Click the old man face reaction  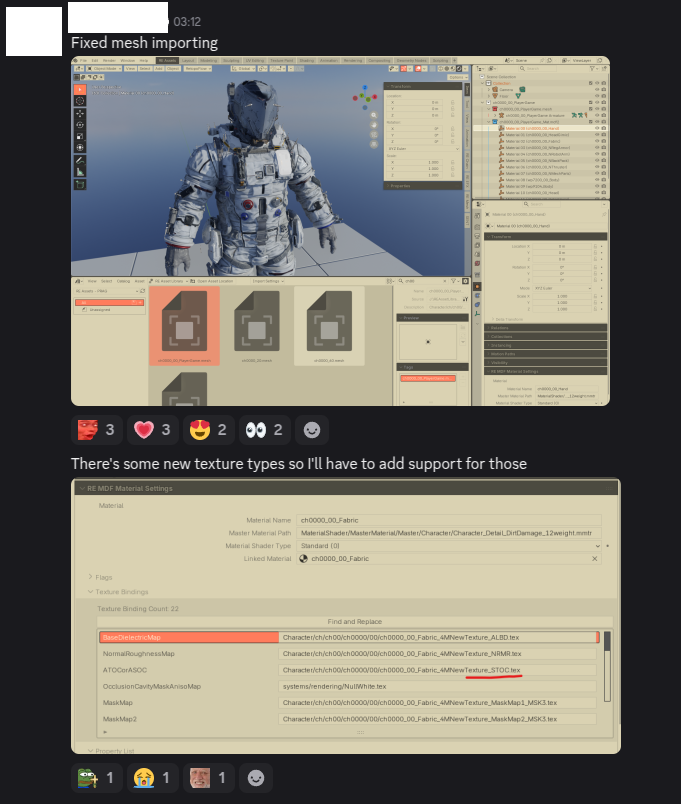click(x=209, y=778)
